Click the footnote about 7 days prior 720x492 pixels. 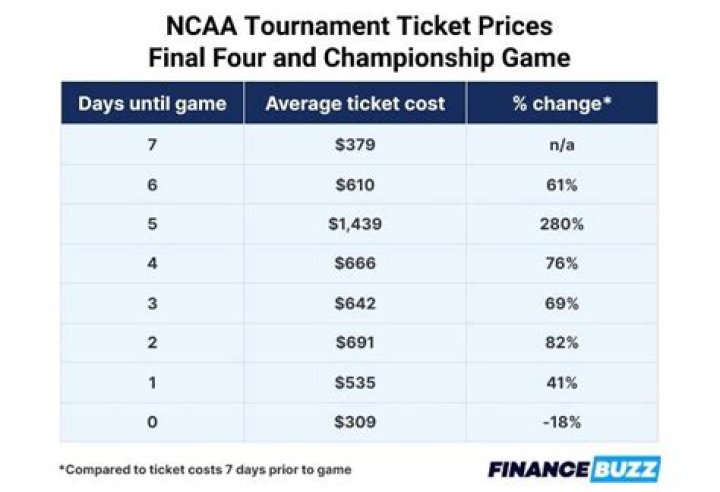(205, 469)
